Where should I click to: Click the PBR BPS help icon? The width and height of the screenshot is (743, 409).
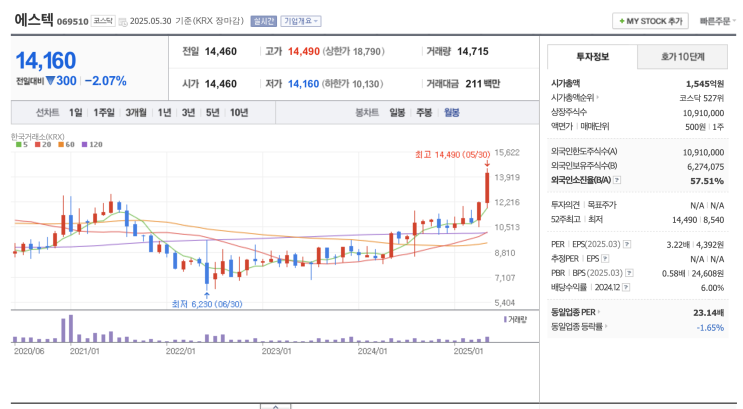coord(629,273)
